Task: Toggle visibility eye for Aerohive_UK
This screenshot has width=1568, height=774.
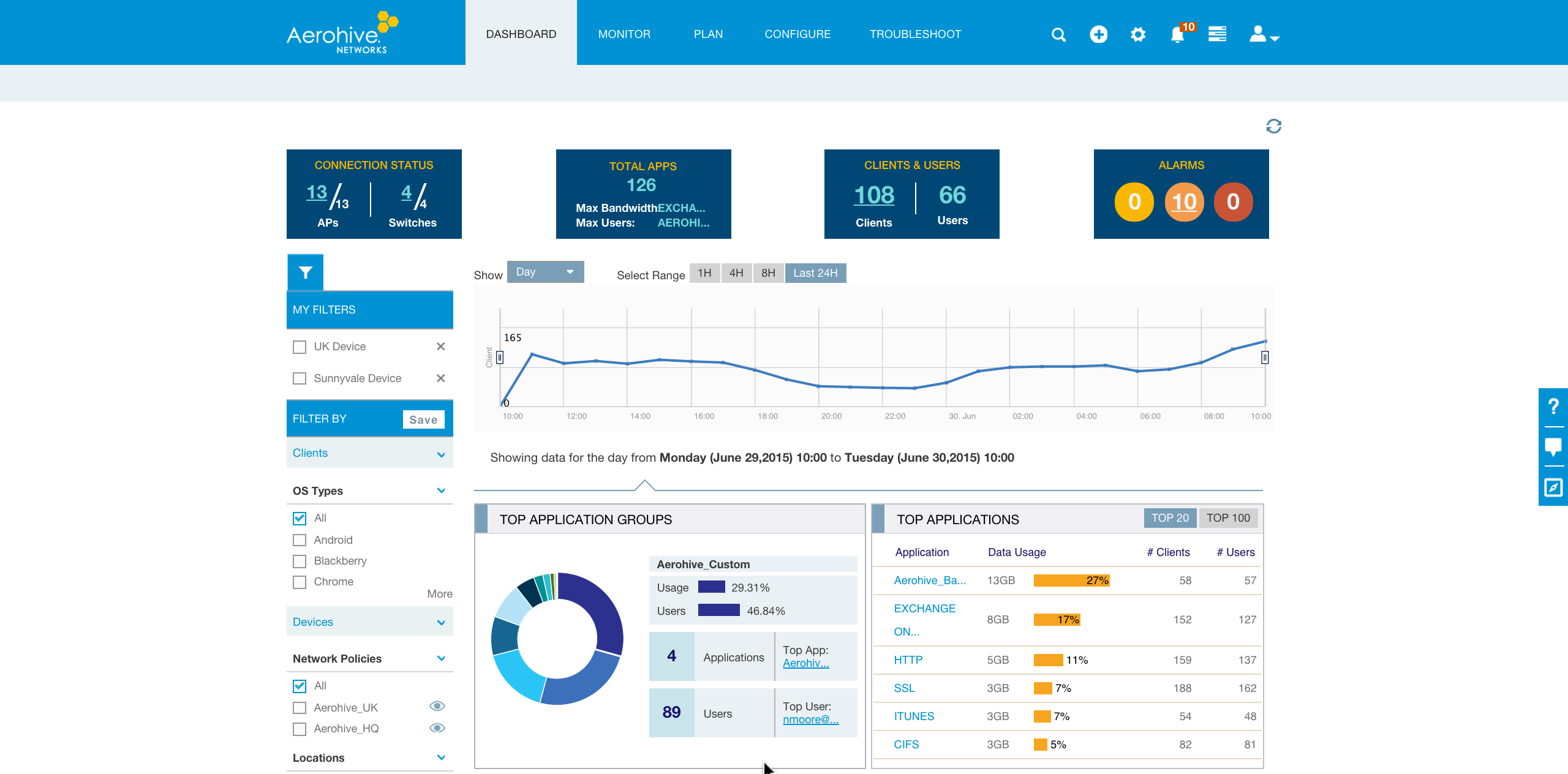Action: click(x=437, y=707)
